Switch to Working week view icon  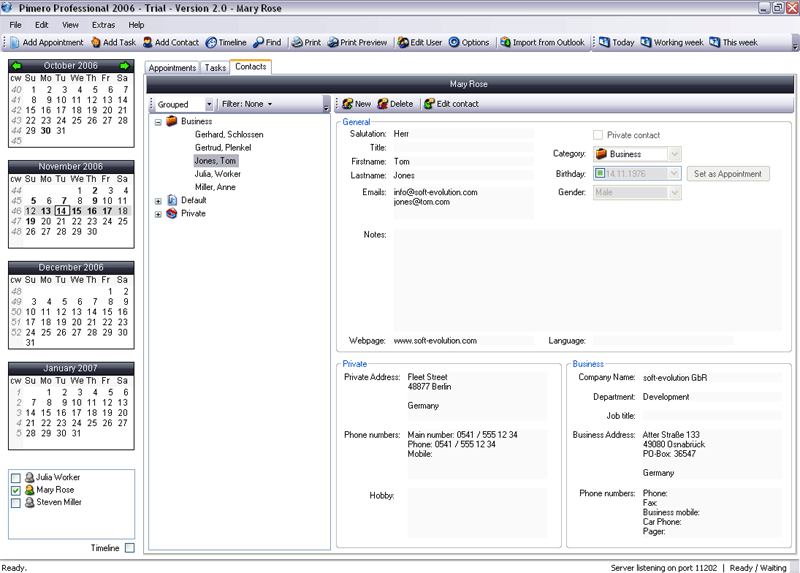point(646,42)
